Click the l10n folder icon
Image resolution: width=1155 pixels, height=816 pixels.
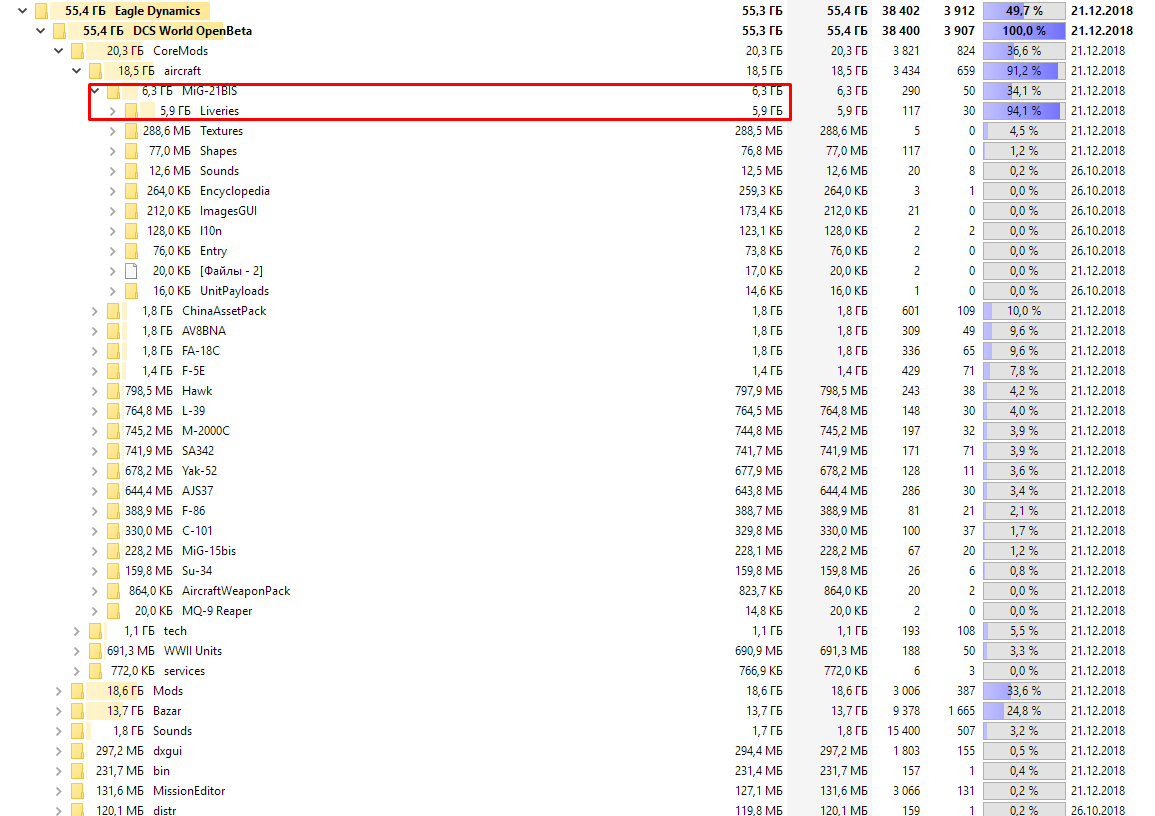(131, 231)
